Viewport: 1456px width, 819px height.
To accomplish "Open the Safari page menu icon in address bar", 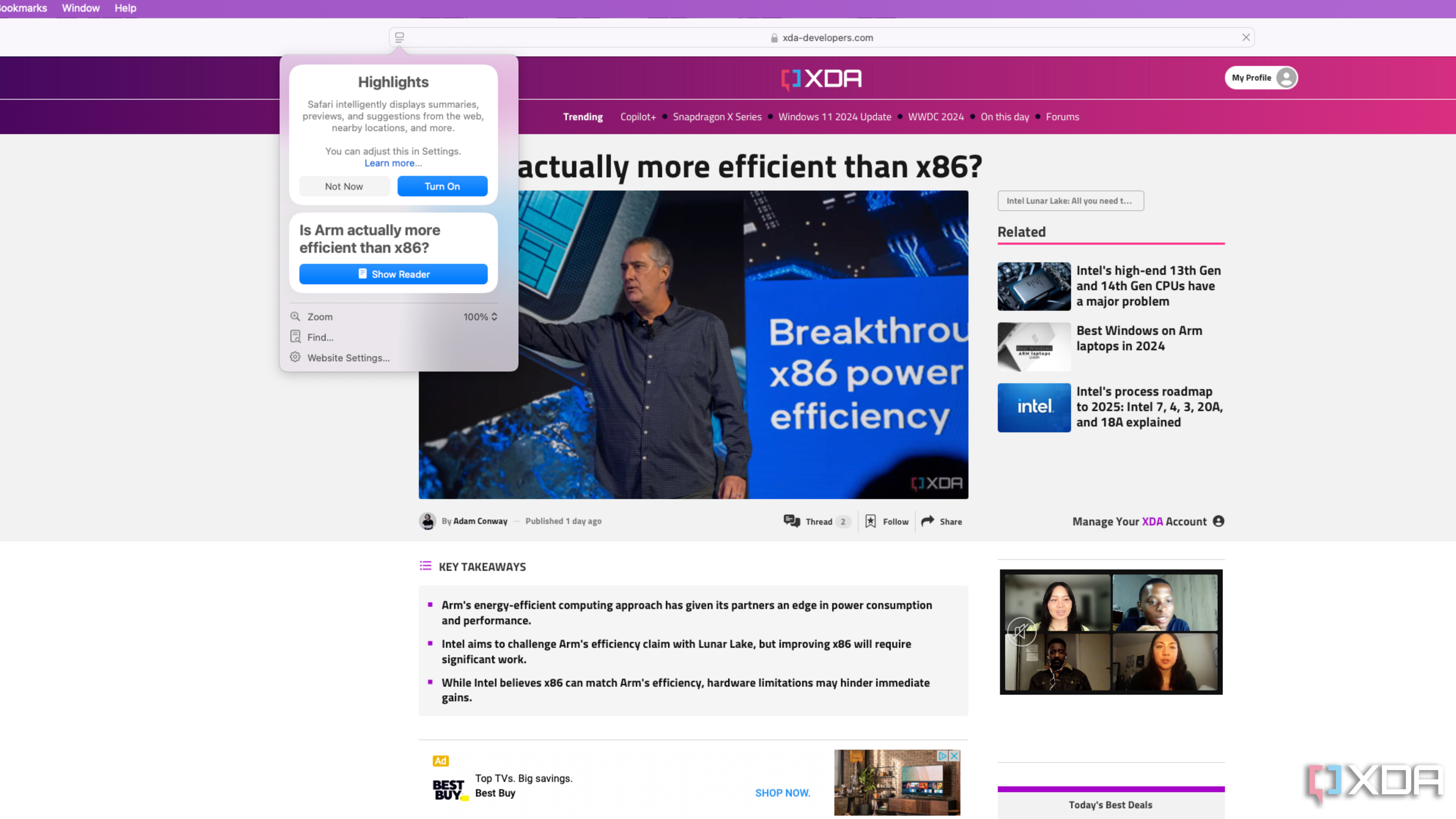I will (x=400, y=37).
